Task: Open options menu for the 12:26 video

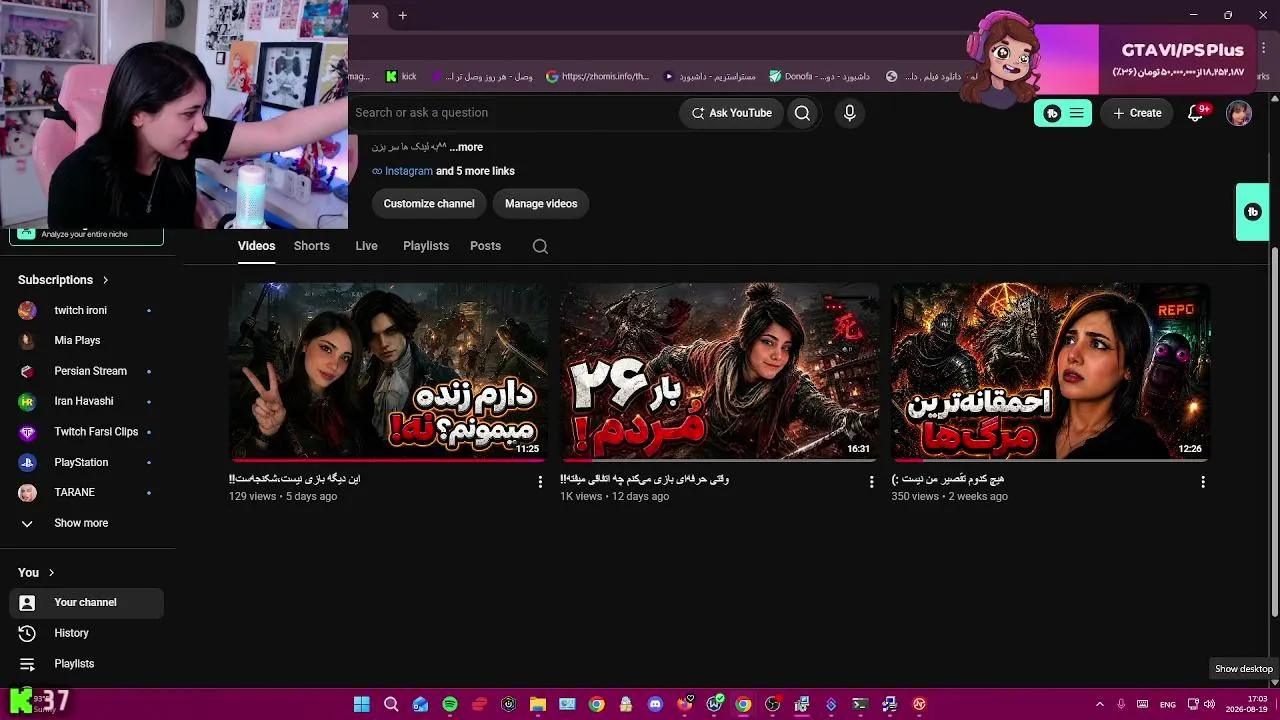Action: tap(1202, 482)
